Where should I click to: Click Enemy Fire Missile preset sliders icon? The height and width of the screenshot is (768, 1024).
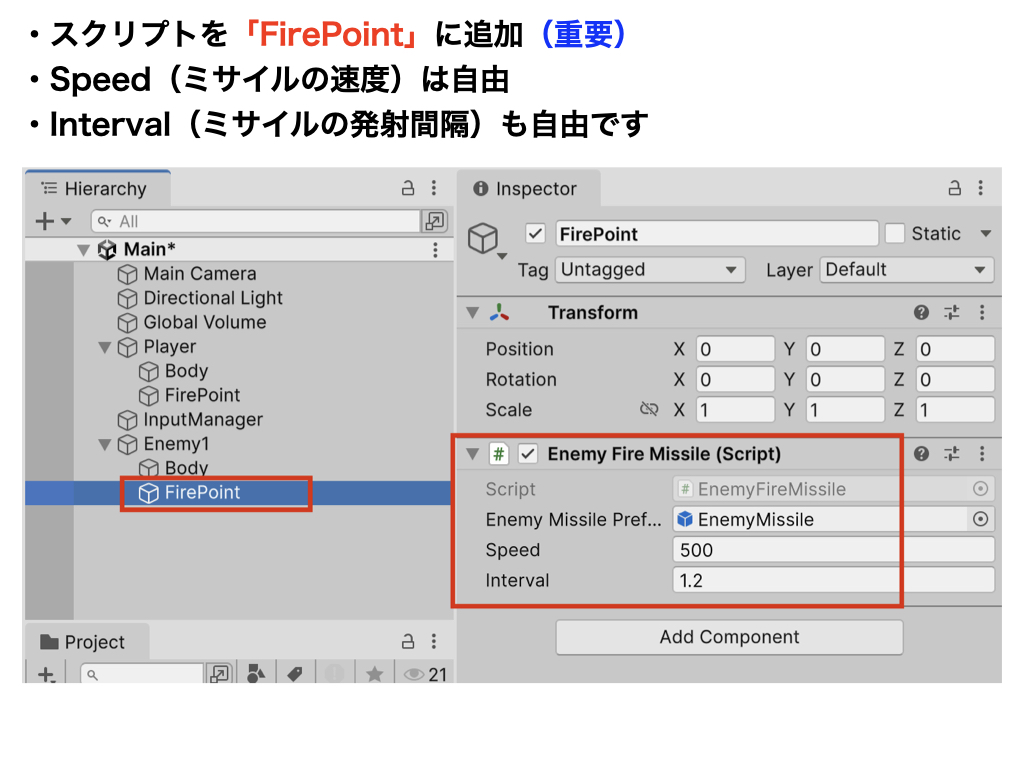click(952, 454)
